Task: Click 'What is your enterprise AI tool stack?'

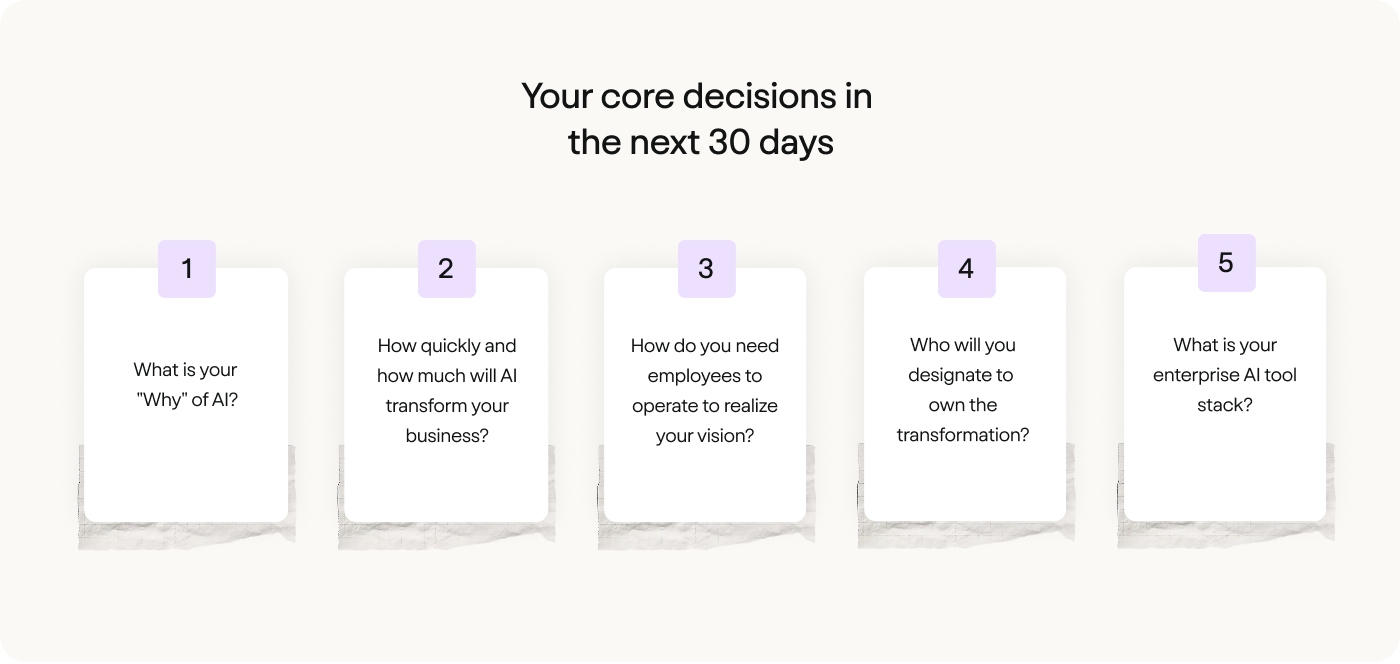Action: (1225, 375)
